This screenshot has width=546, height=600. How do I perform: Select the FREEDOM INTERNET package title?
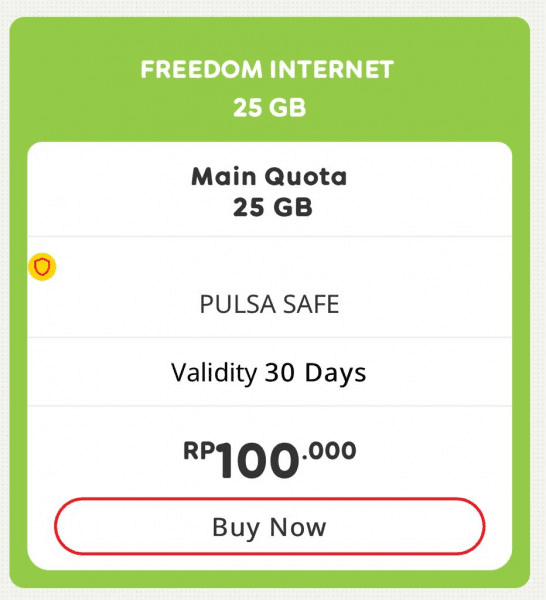pos(267,70)
